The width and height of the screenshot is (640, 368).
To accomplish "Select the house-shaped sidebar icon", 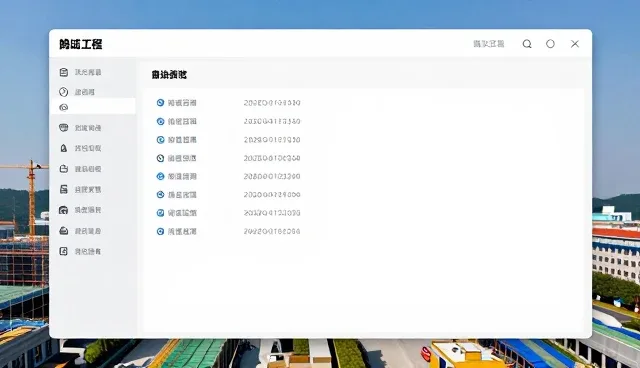I will (63, 210).
